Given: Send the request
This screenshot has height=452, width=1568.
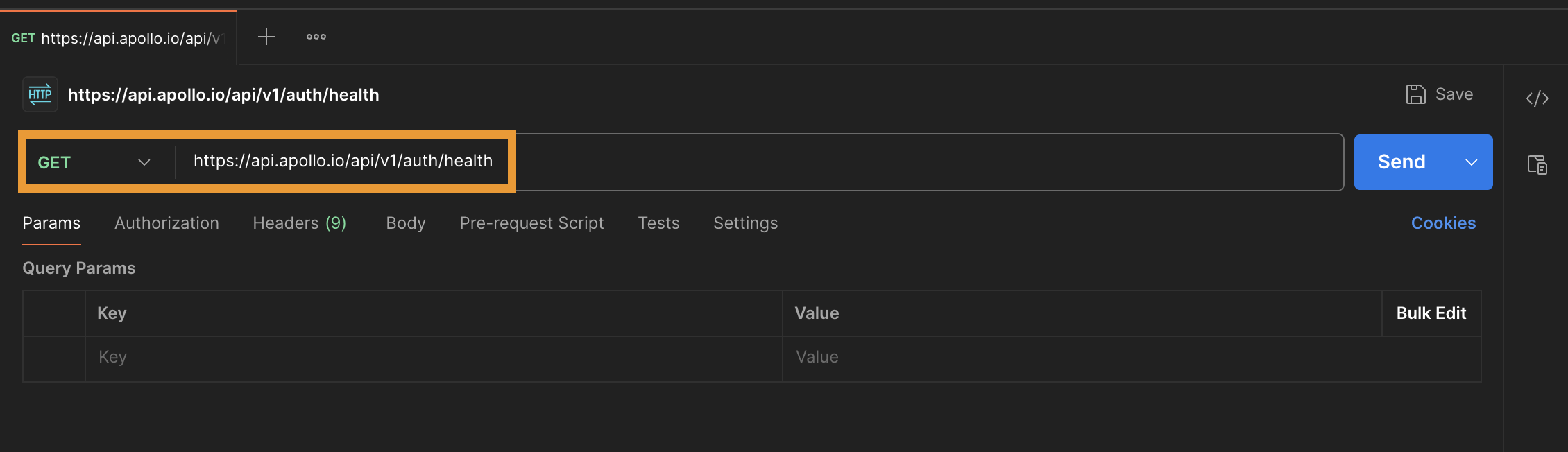Looking at the screenshot, I should [1401, 162].
